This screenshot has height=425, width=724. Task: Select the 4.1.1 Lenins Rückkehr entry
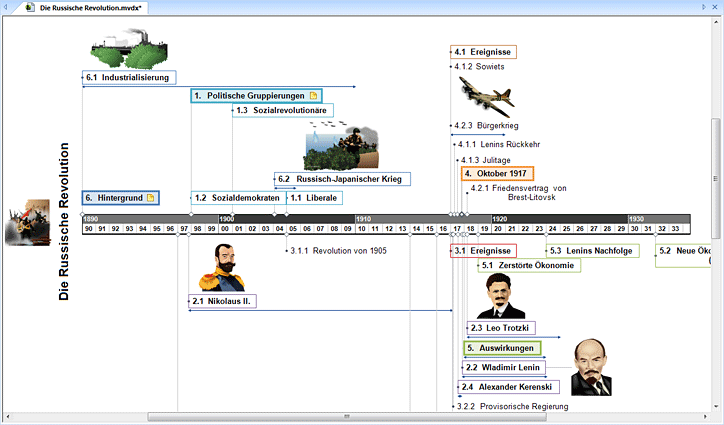click(499, 144)
